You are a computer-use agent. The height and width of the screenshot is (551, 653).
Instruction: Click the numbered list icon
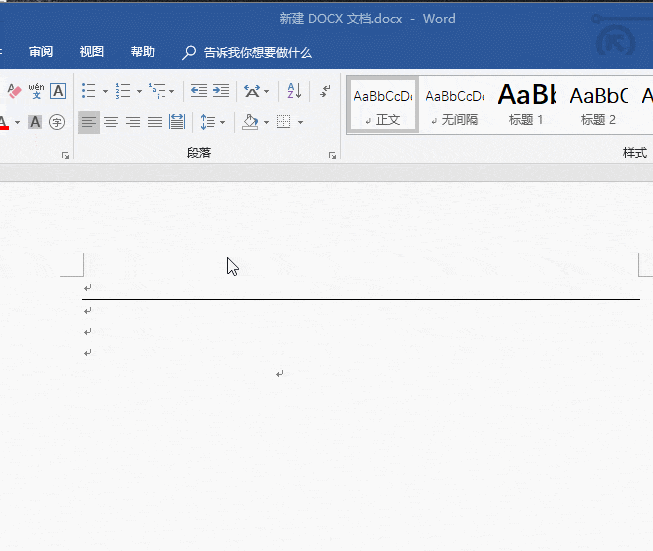tap(122, 91)
